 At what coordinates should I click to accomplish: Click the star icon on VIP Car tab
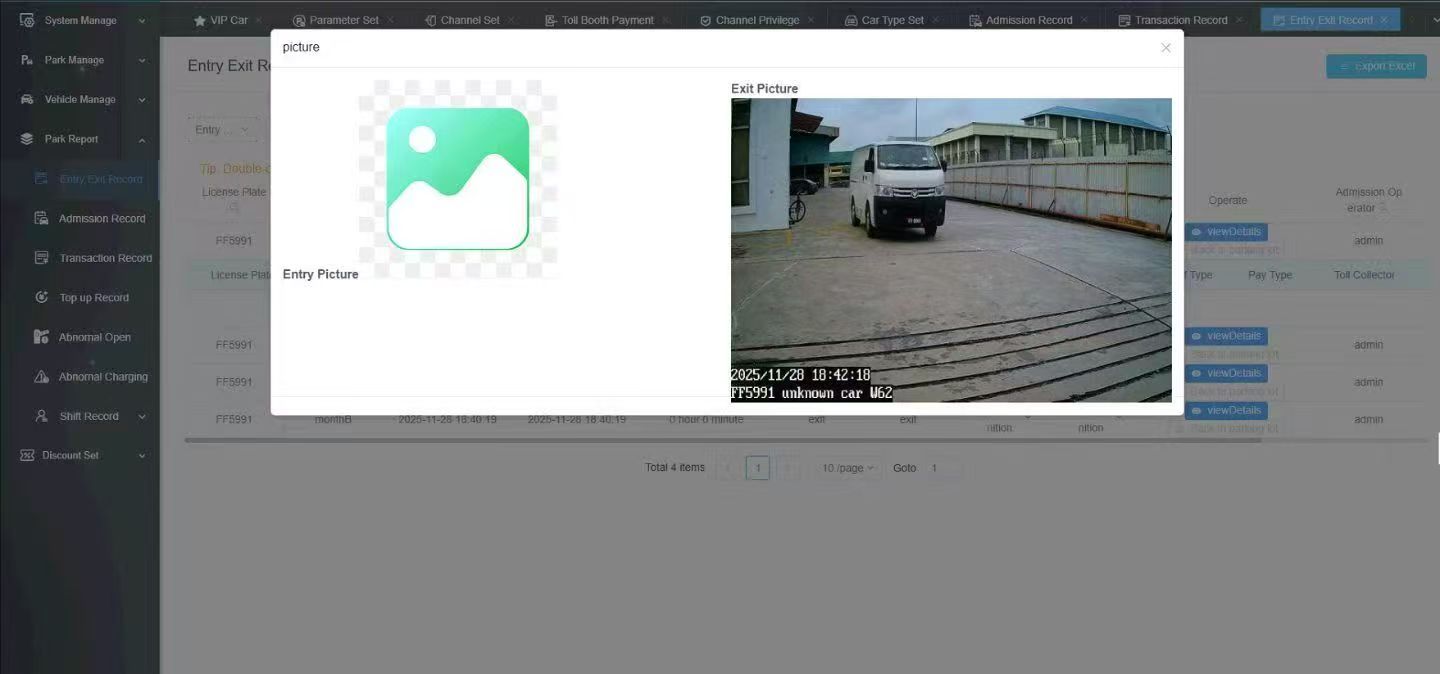199,20
